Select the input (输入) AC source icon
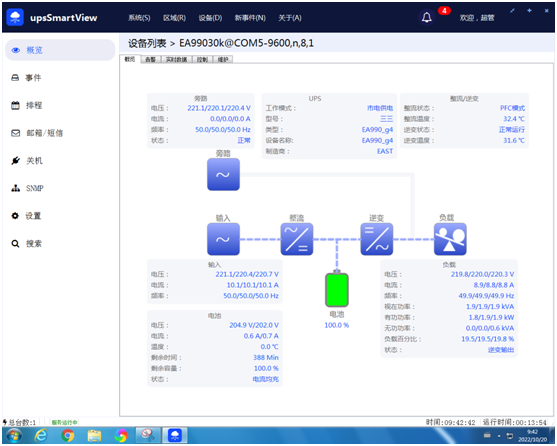557x446 pixels. click(x=223, y=239)
